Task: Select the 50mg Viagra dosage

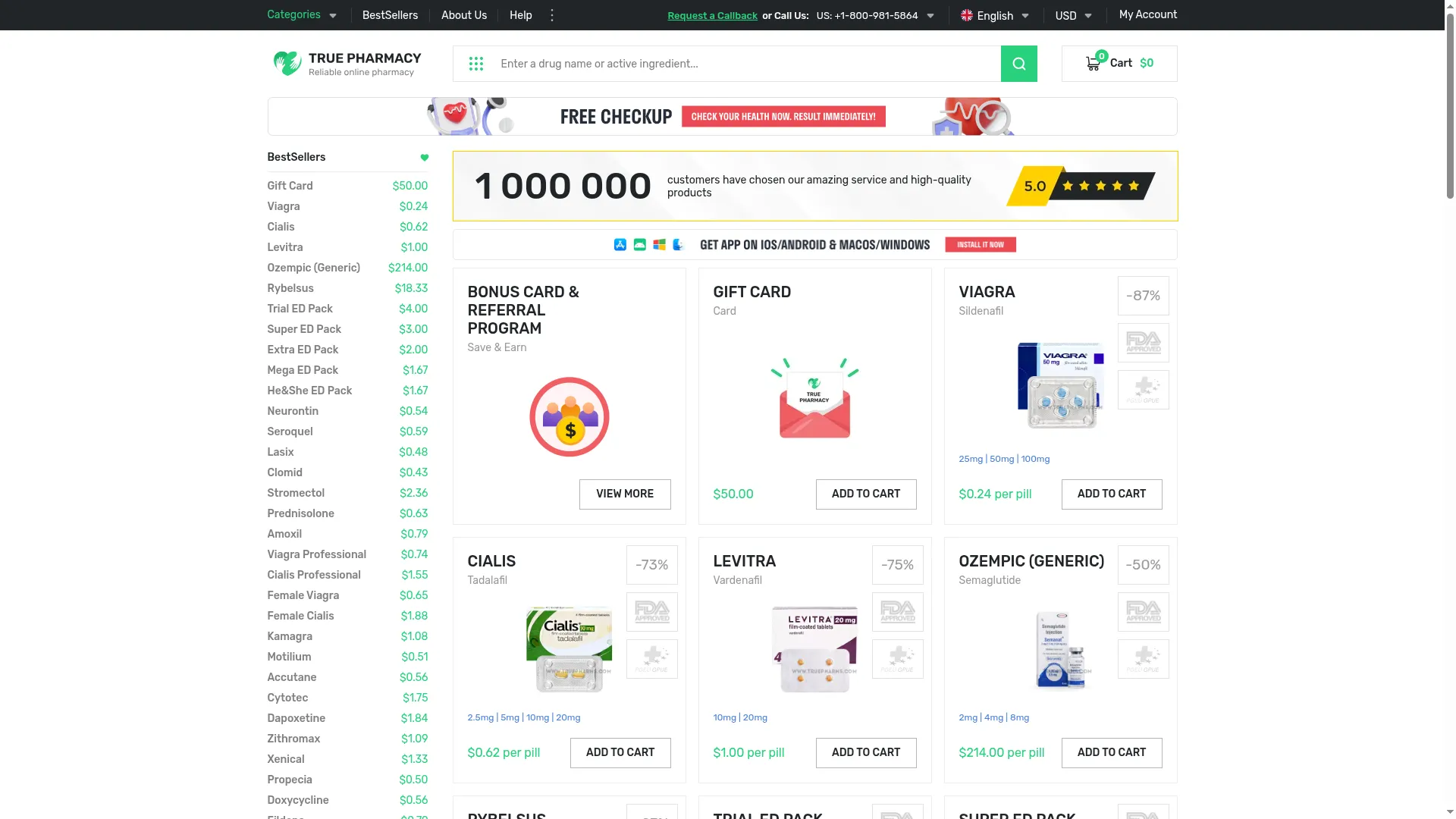Action: click(1002, 460)
